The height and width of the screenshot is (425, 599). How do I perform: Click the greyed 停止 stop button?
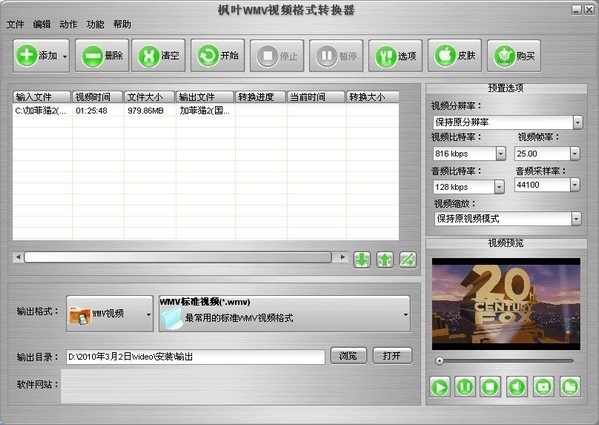pos(277,56)
